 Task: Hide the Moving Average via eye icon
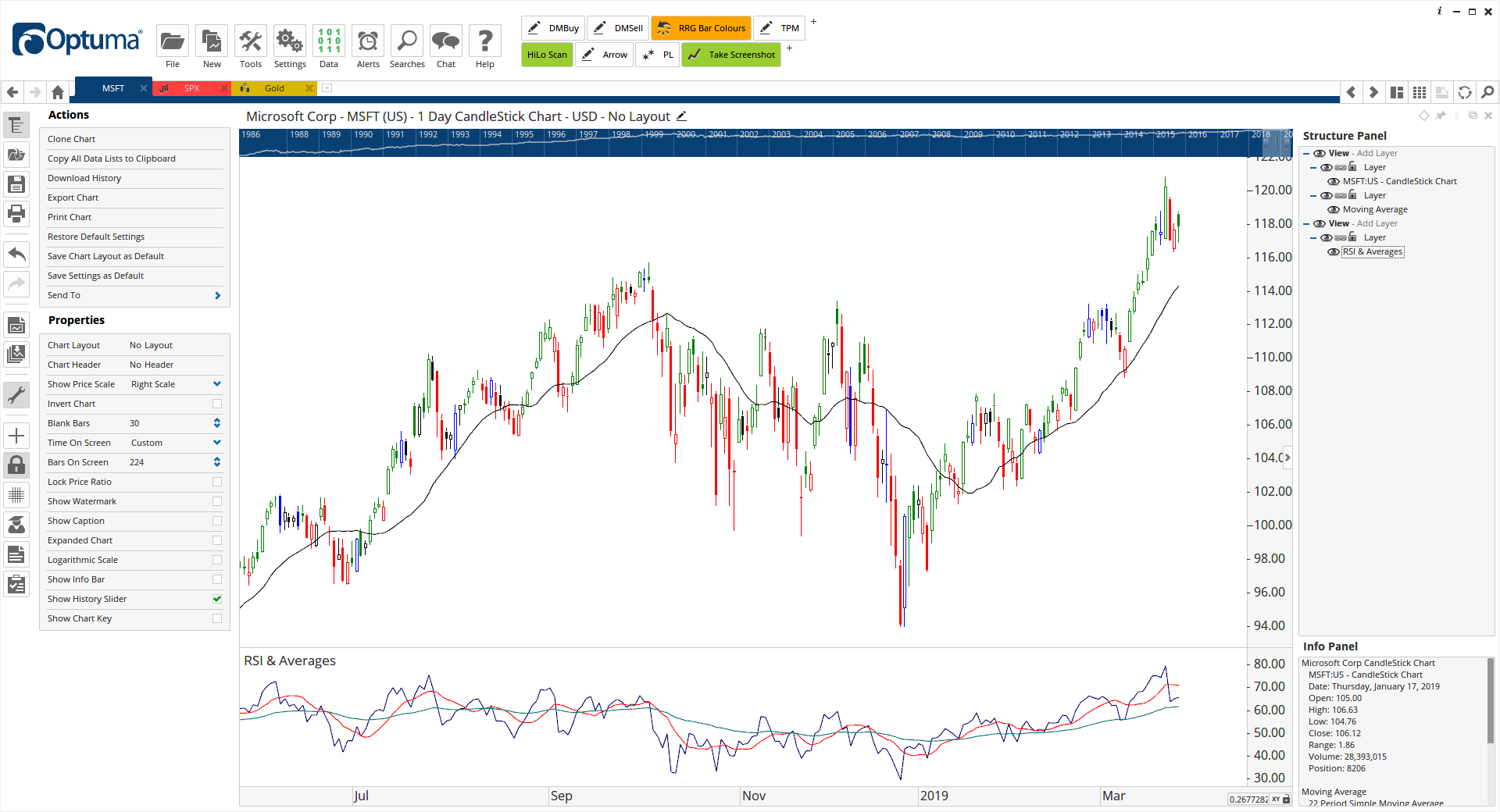pyautogui.click(x=1334, y=209)
